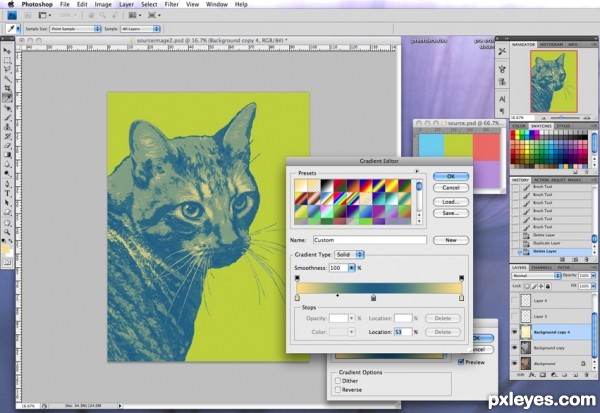
Task: Select the Hand tool
Action: [7, 222]
